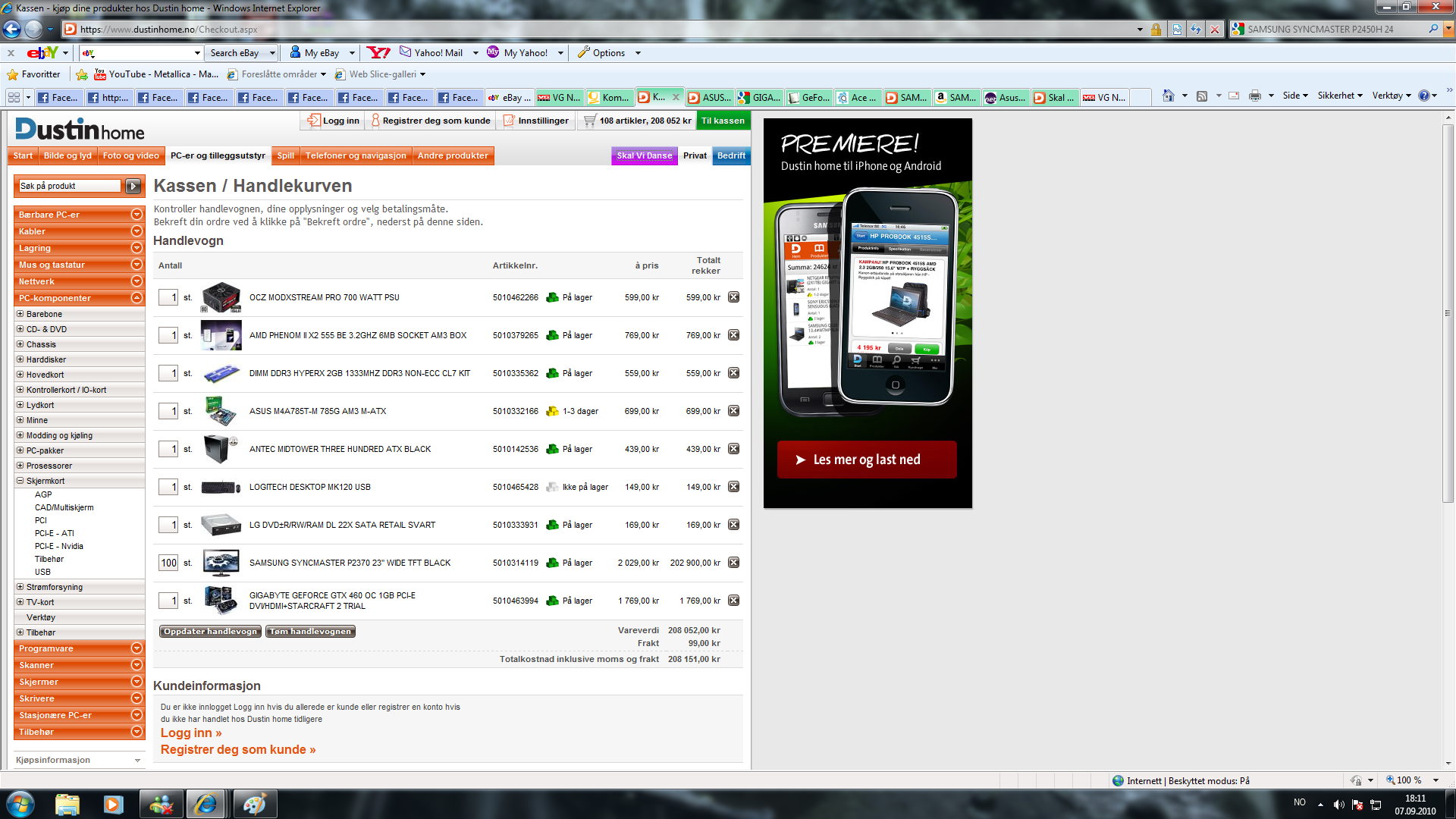Click the browser back button
The width and height of the screenshot is (1456, 819).
[x=11, y=30]
